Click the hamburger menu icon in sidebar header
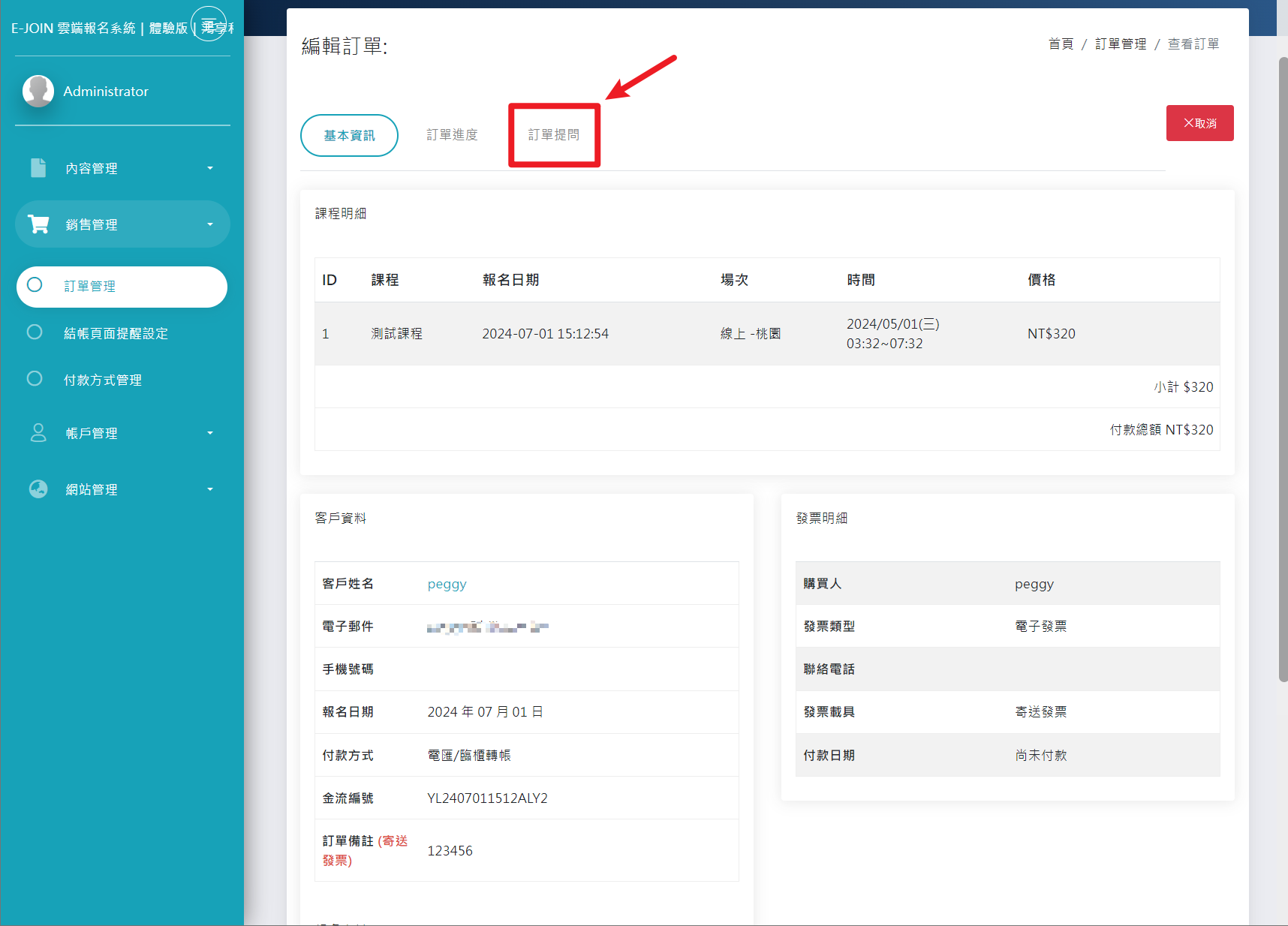 click(x=209, y=24)
